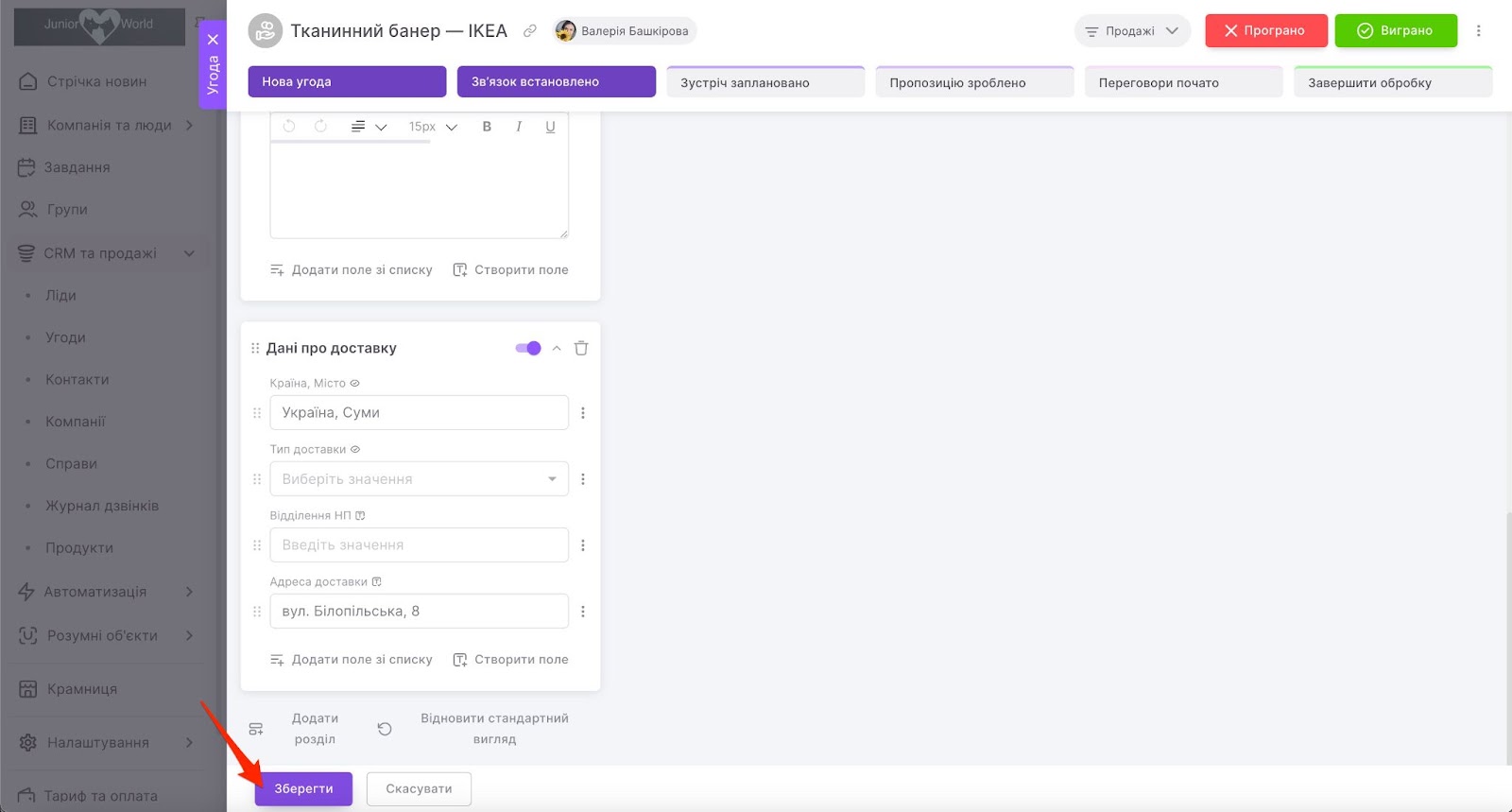Click the italic formatting icon
Screen dimensions: 1512x812
pos(519,127)
